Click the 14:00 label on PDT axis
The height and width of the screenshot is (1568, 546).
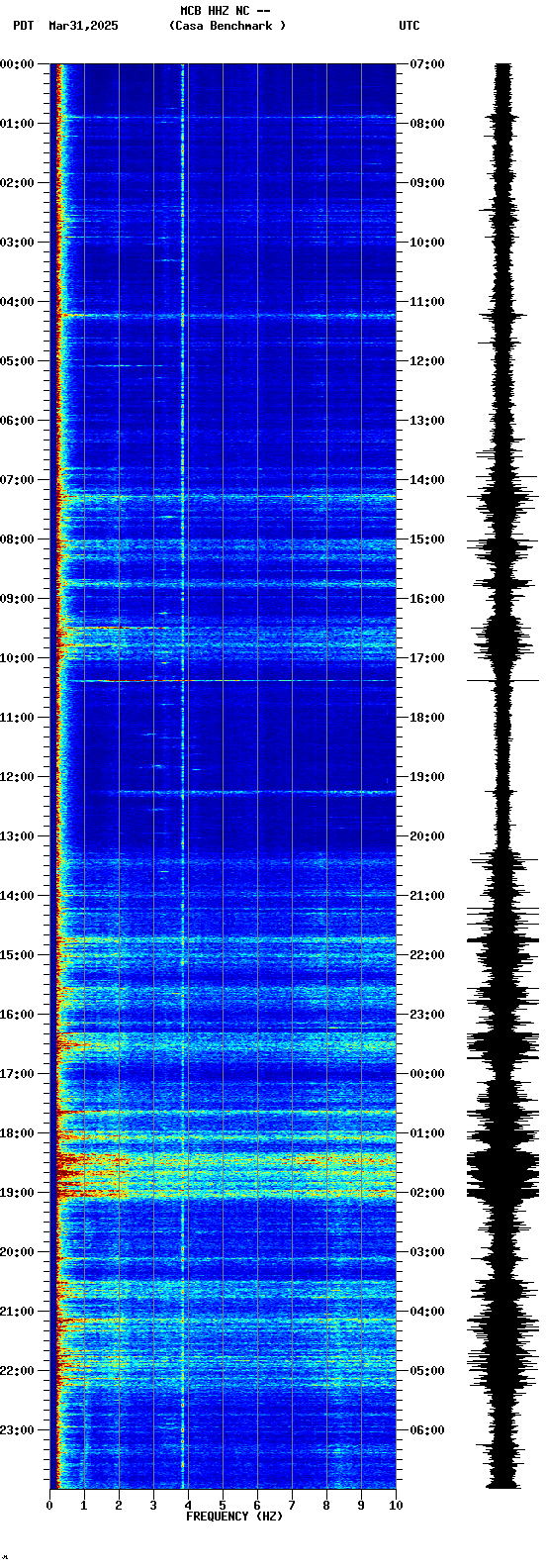pyautogui.click(x=17, y=896)
